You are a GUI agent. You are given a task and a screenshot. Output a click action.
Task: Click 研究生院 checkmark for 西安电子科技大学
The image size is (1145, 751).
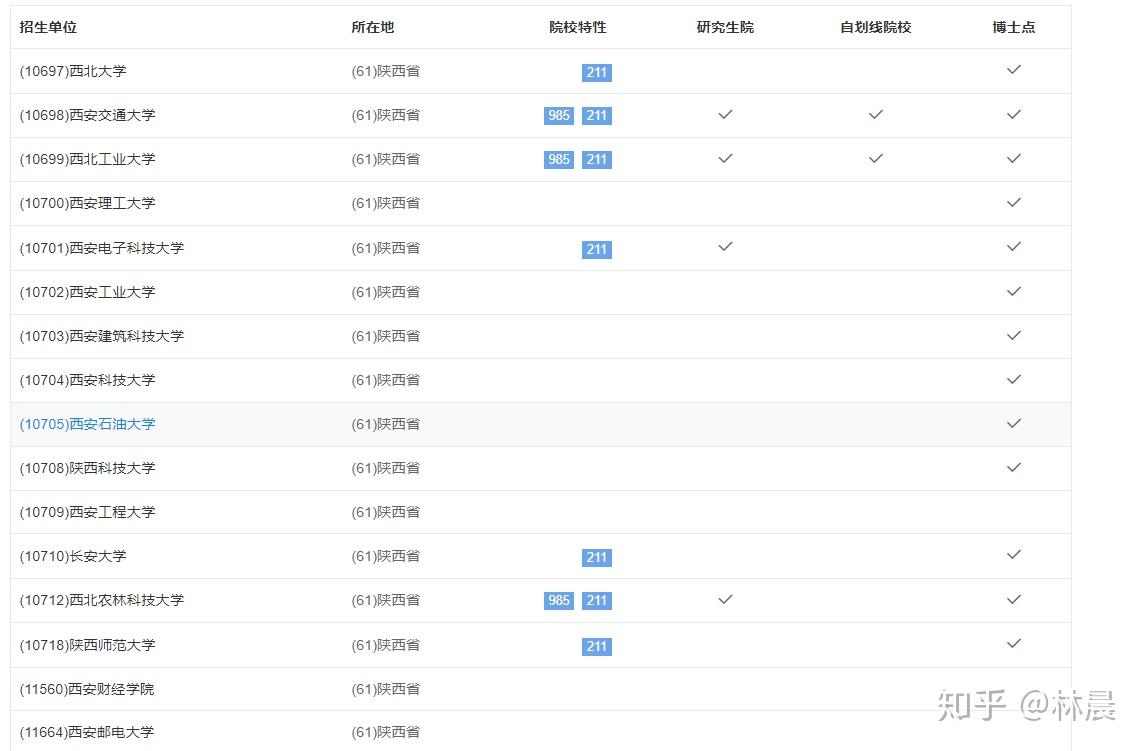pos(725,247)
